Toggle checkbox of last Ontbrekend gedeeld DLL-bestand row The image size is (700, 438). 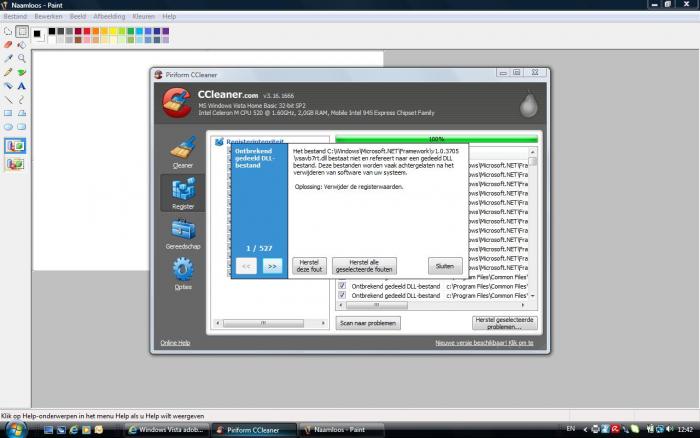pyautogui.click(x=342, y=295)
